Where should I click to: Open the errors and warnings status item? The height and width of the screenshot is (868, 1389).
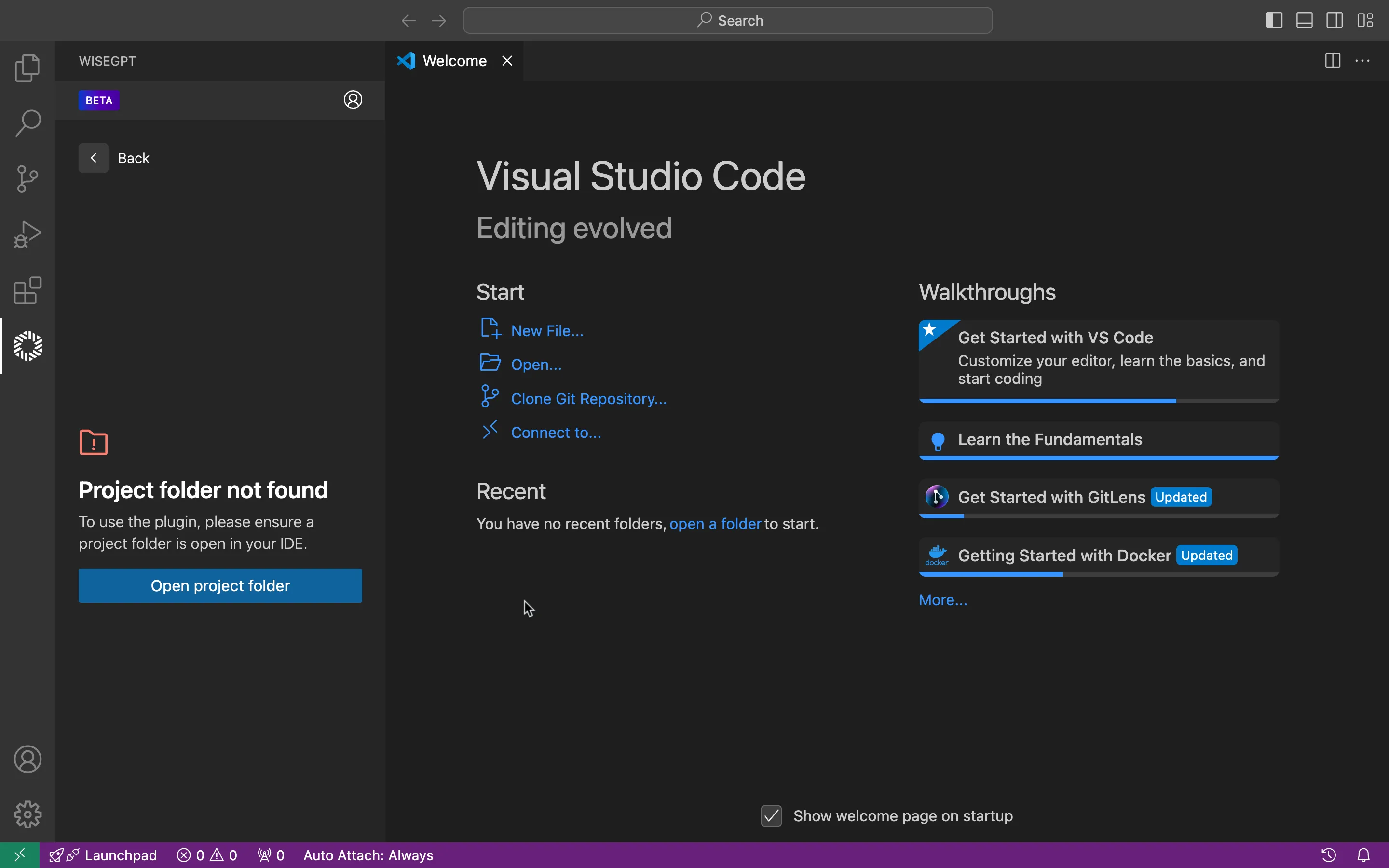click(x=207, y=855)
